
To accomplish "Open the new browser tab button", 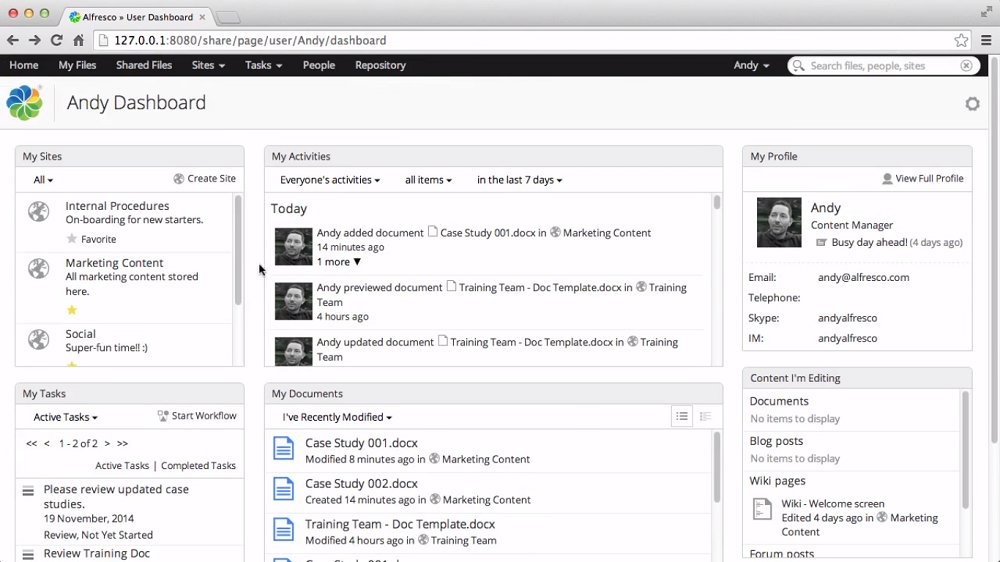I will (228, 17).
